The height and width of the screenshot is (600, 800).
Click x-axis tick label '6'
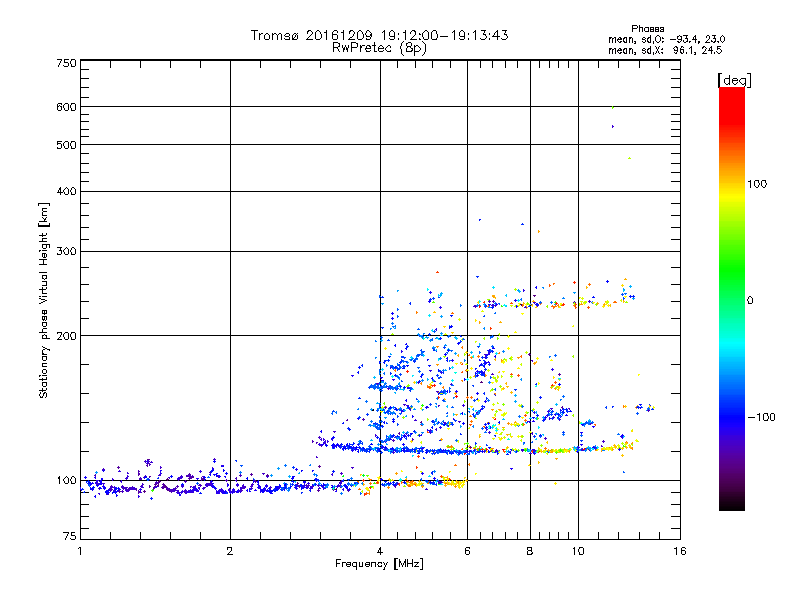[467, 551]
